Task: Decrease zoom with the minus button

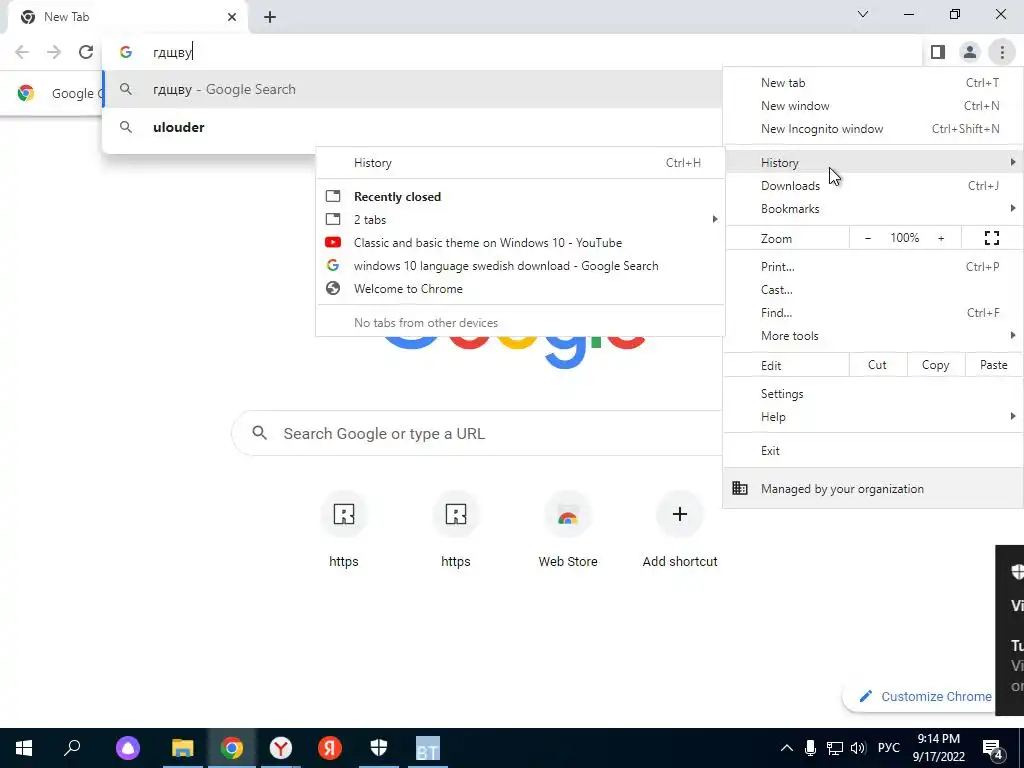Action: (868, 238)
